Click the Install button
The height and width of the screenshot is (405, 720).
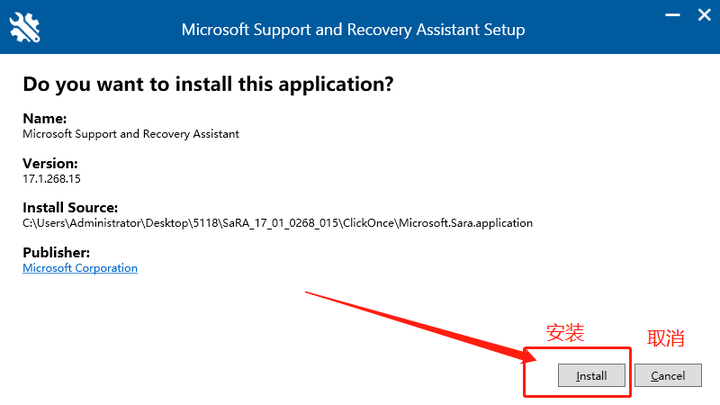tap(591, 376)
